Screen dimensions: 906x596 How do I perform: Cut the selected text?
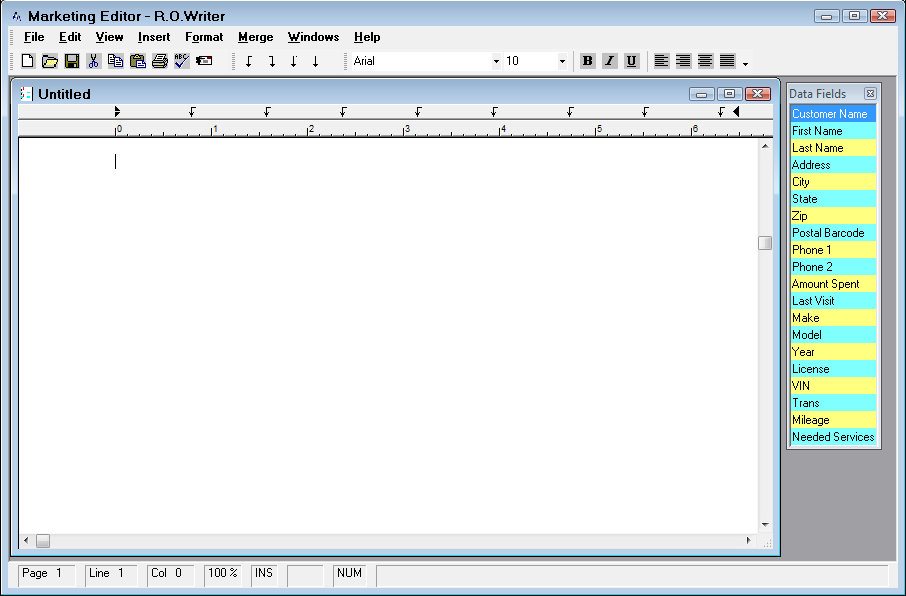(92, 60)
